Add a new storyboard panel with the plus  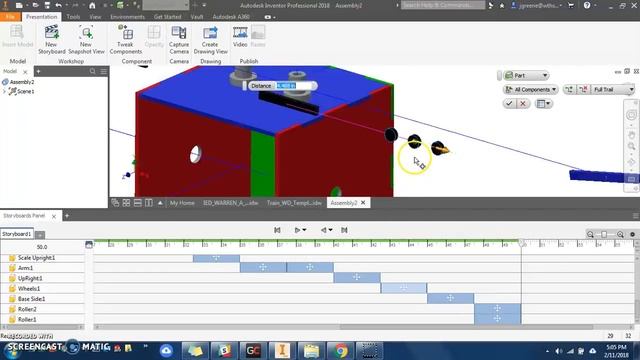67,216
